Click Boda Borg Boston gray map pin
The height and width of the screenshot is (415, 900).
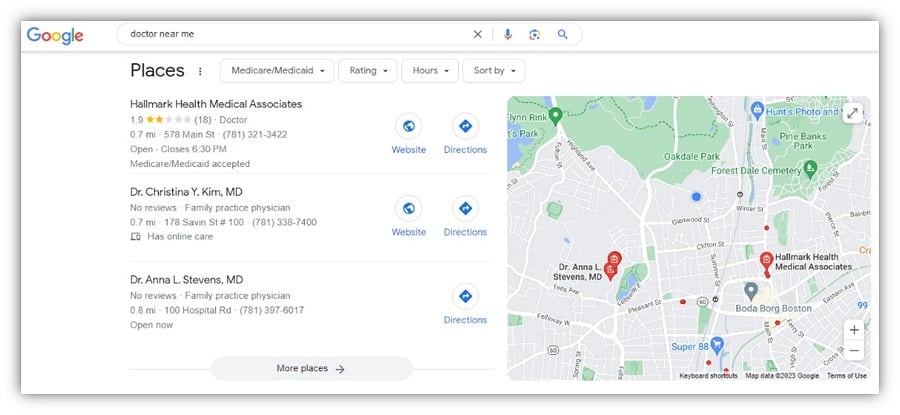pos(751,291)
